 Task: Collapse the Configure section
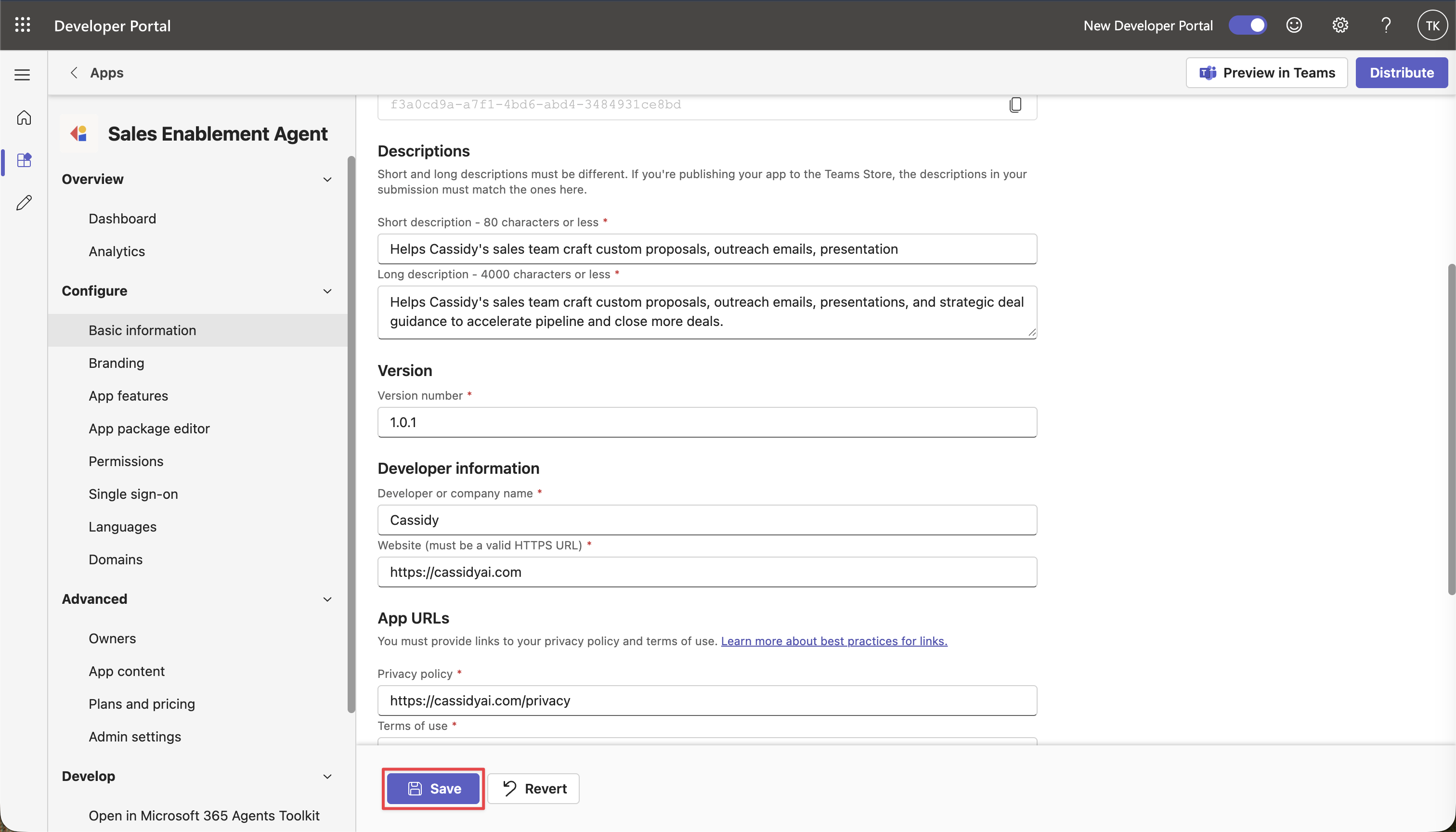click(x=327, y=291)
